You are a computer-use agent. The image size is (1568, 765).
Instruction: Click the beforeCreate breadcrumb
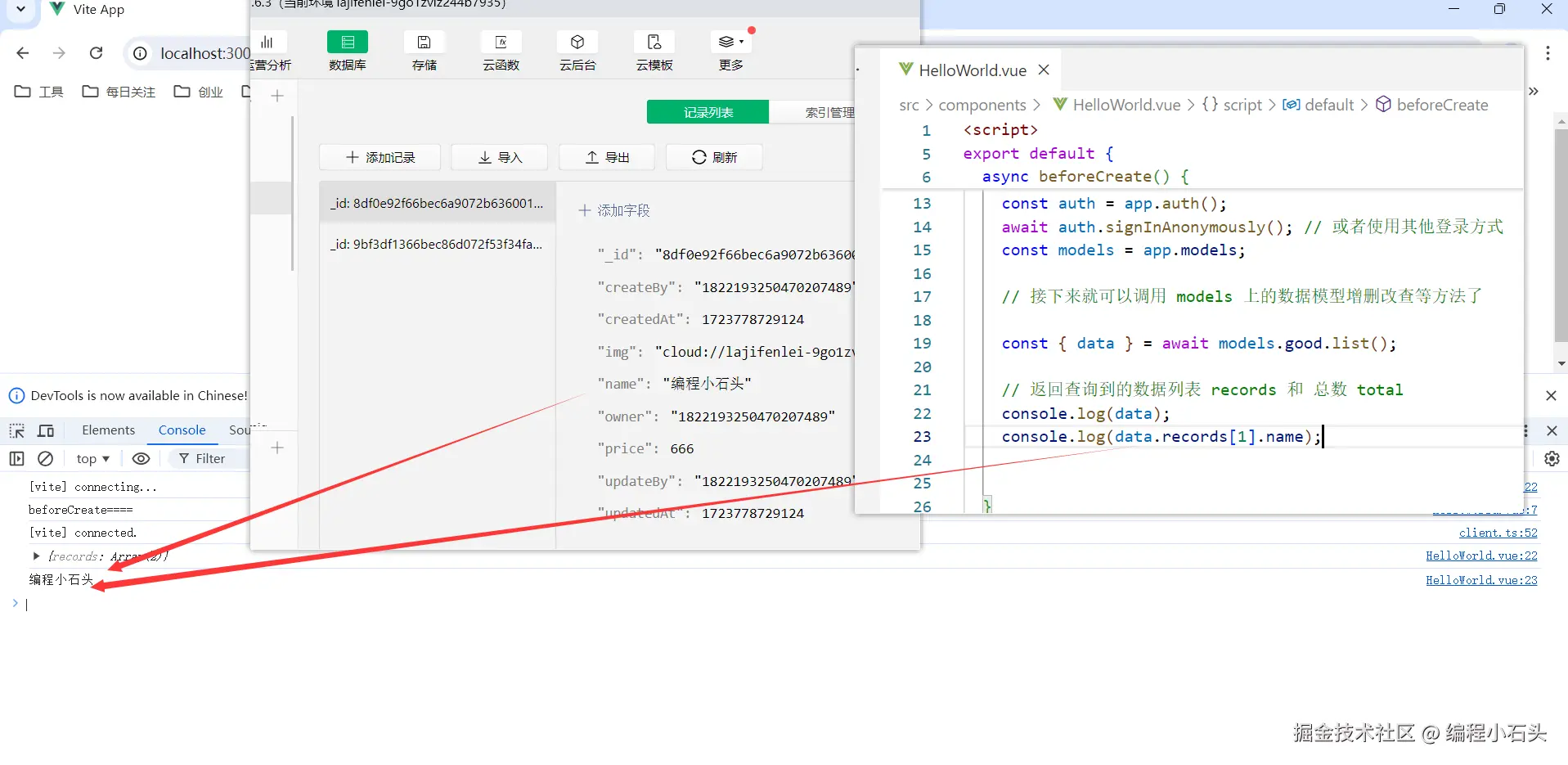(1432, 105)
